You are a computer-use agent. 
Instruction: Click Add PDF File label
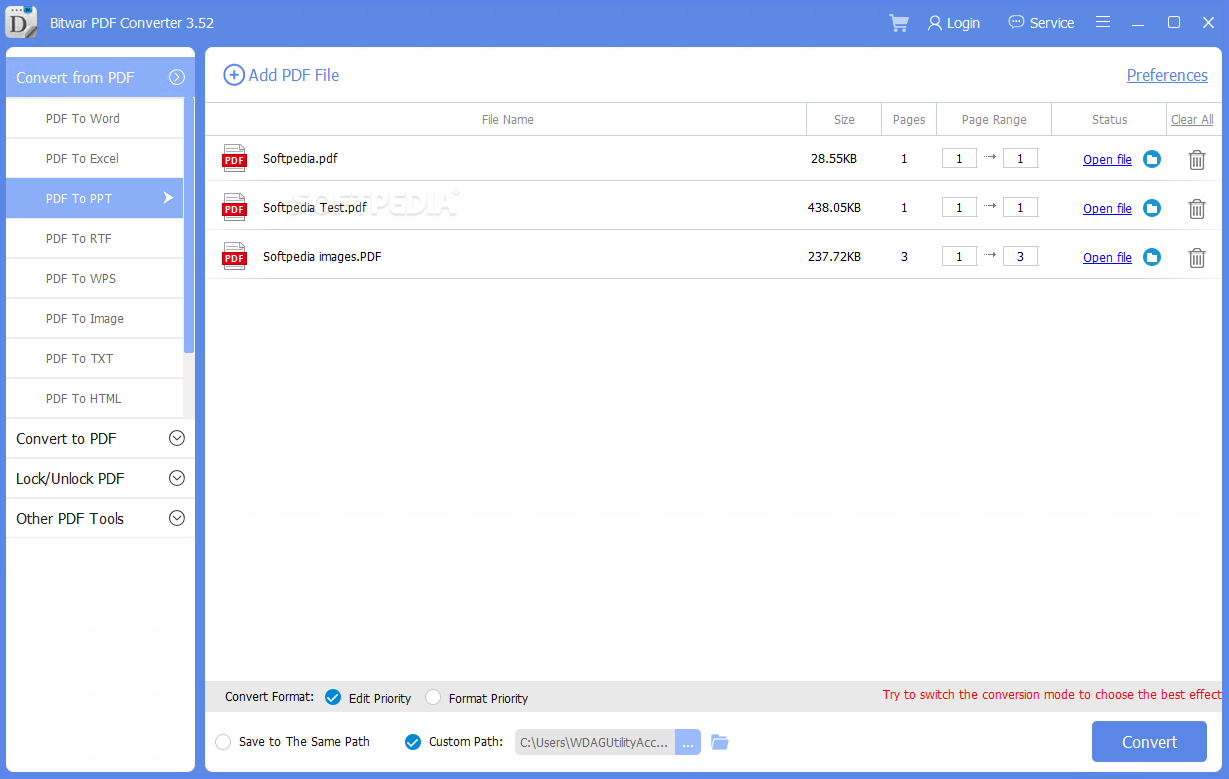click(294, 75)
